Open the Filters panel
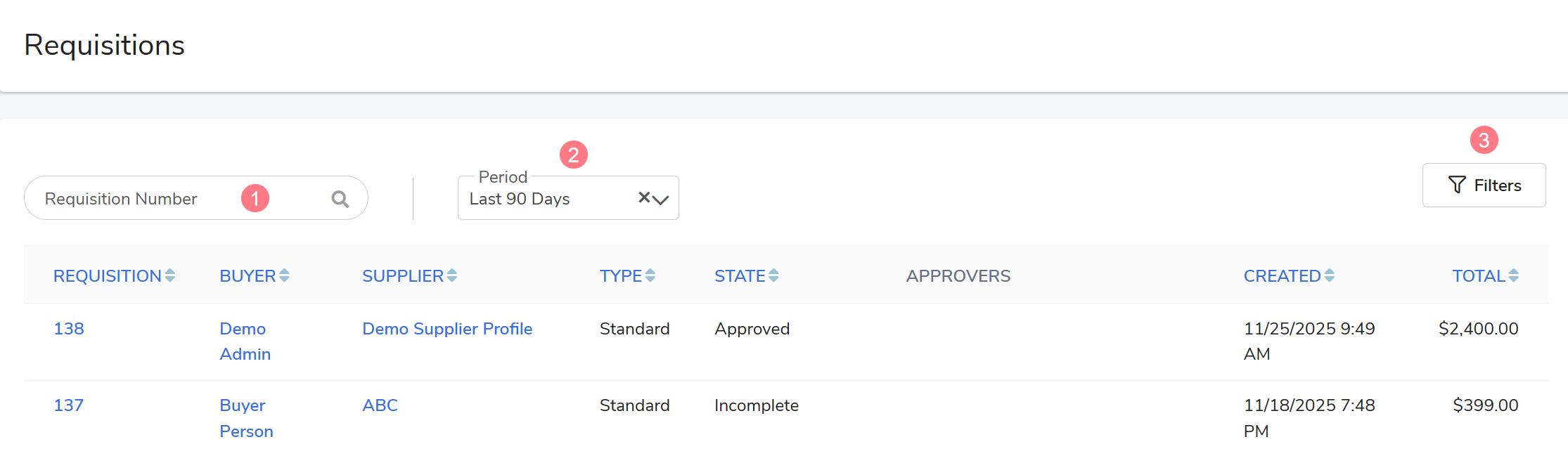The image size is (1568, 456). click(1484, 185)
